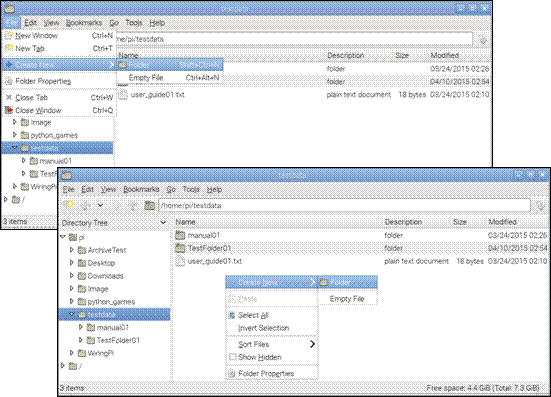Expand ArchiveTest in front directory tree
Viewport: 551px width, 397px height.
pos(72,250)
